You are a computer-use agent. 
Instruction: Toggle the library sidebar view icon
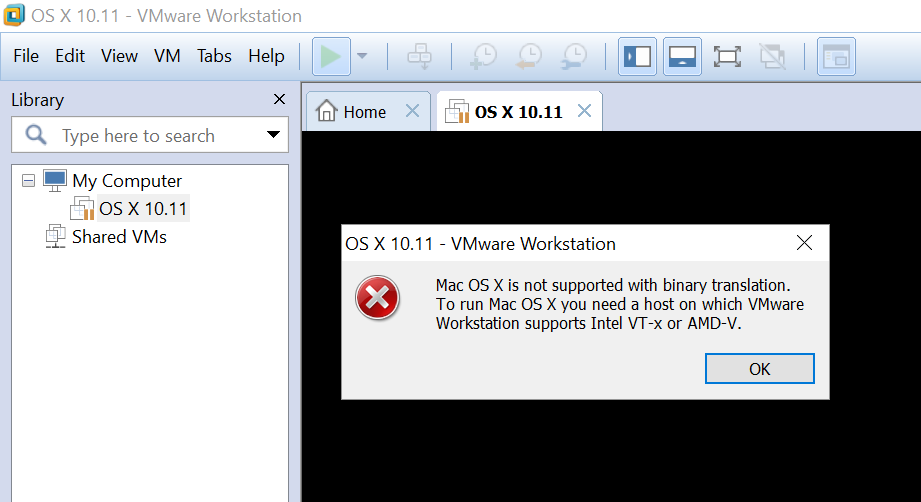coord(637,56)
